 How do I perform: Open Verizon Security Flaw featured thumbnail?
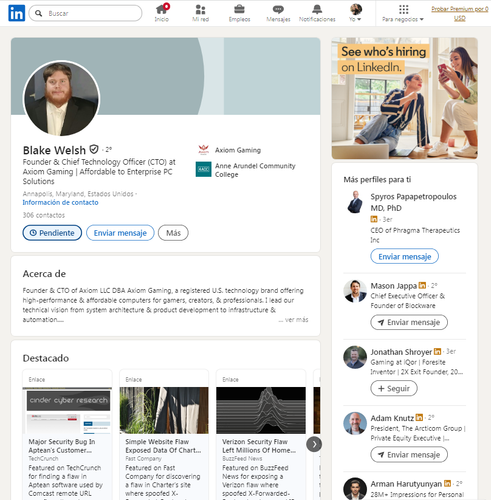(261, 410)
